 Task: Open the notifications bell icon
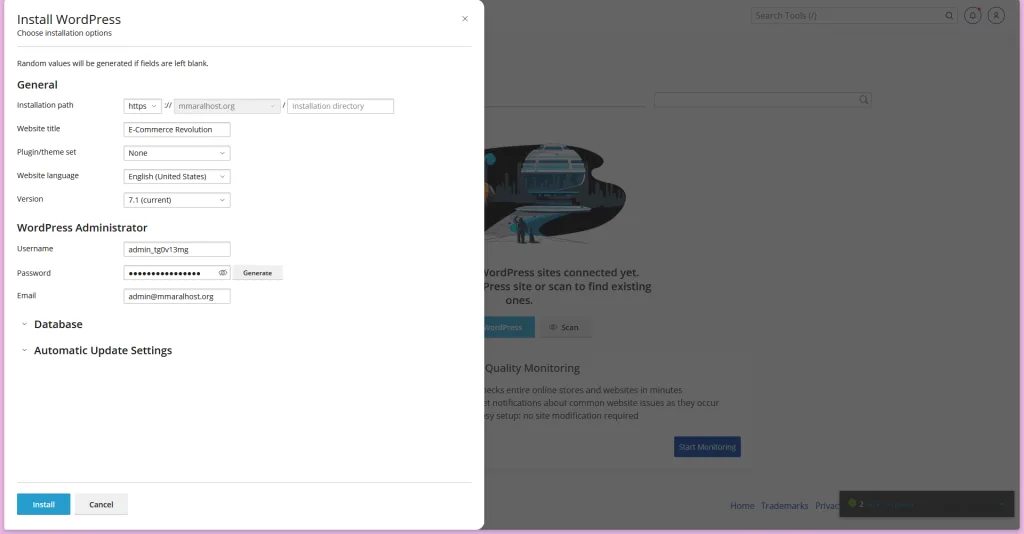pyautogui.click(x=972, y=16)
